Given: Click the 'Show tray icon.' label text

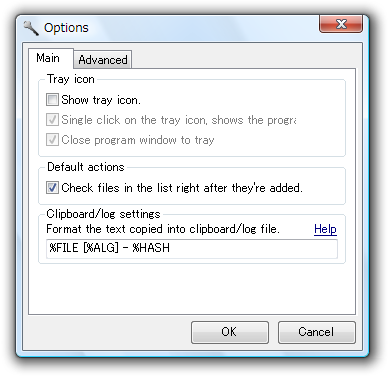Looking at the screenshot, I should pyautogui.click(x=101, y=100).
